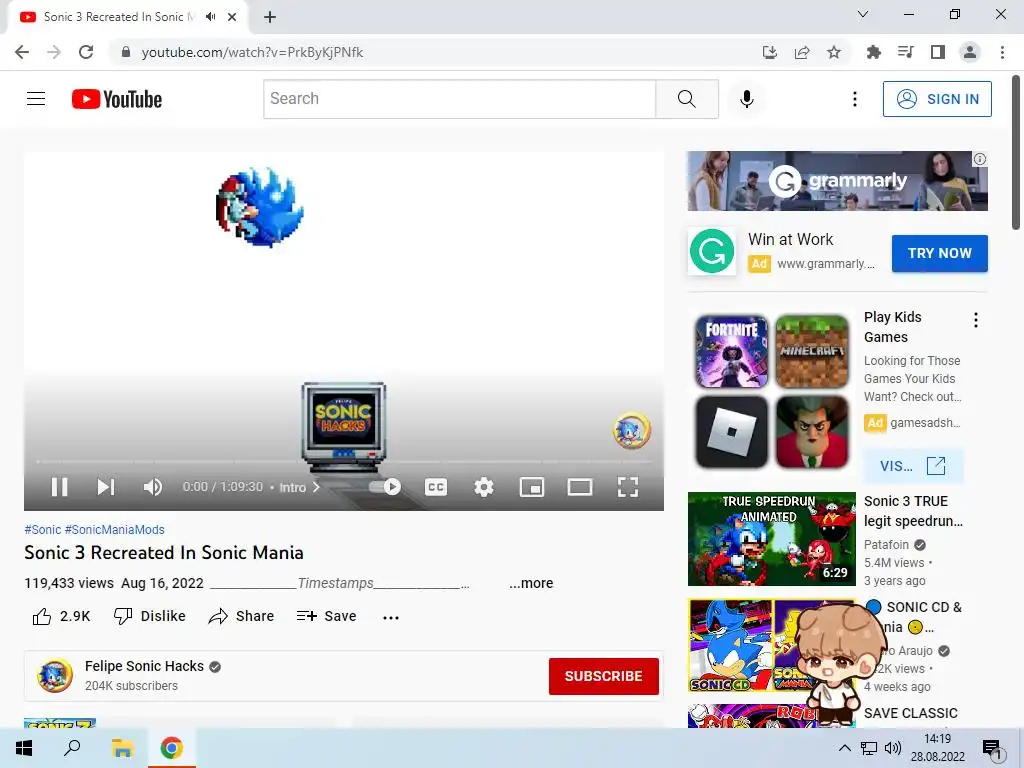Enable theater mode
The width and height of the screenshot is (1024, 768).
pyautogui.click(x=580, y=487)
